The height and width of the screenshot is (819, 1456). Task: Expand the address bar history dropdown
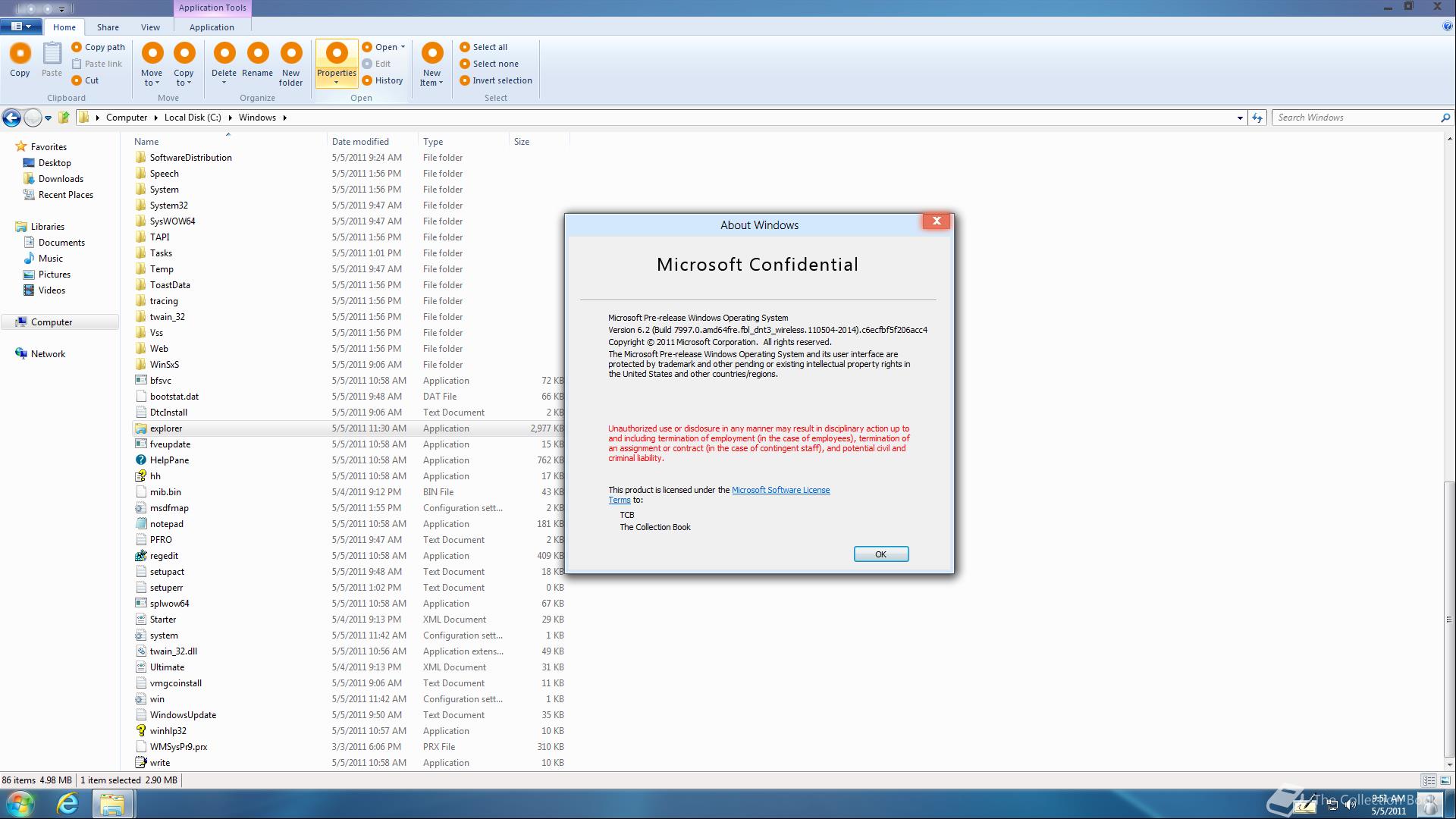[x=1240, y=118]
